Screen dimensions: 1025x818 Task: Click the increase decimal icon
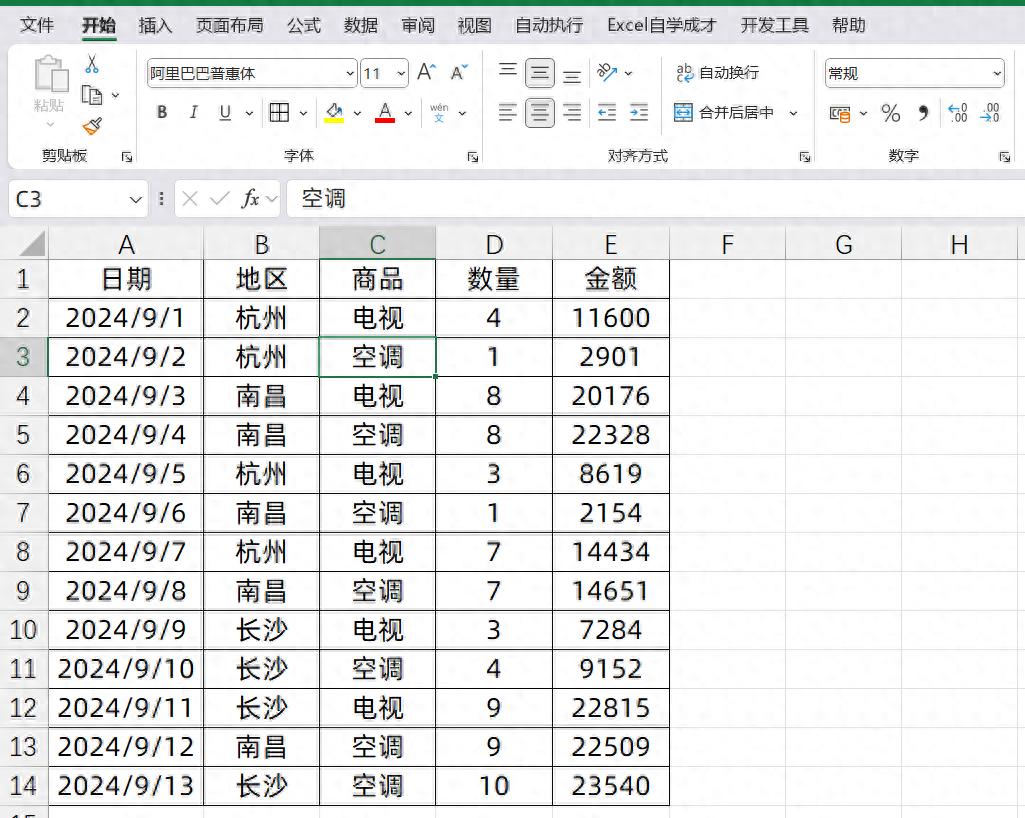[x=958, y=112]
